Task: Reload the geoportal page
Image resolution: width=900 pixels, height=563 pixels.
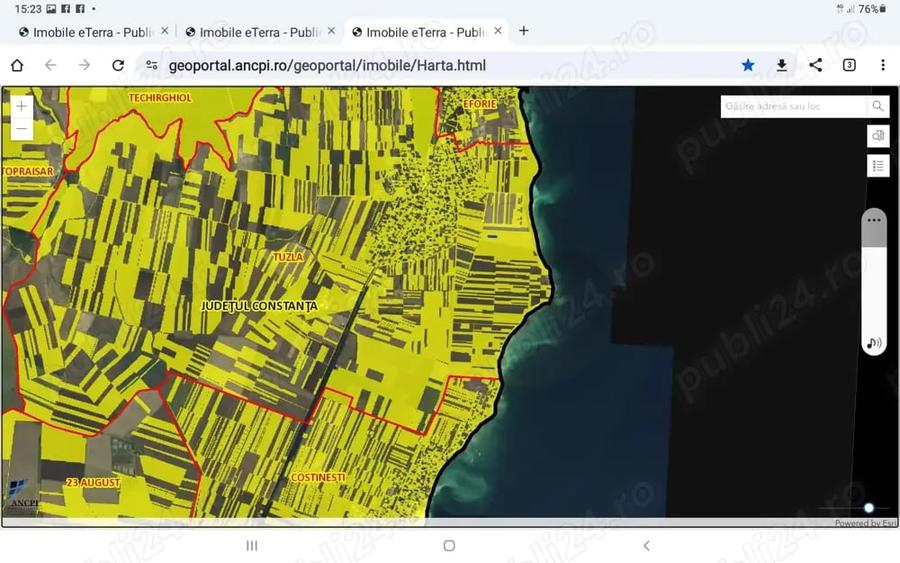Action: click(x=118, y=65)
